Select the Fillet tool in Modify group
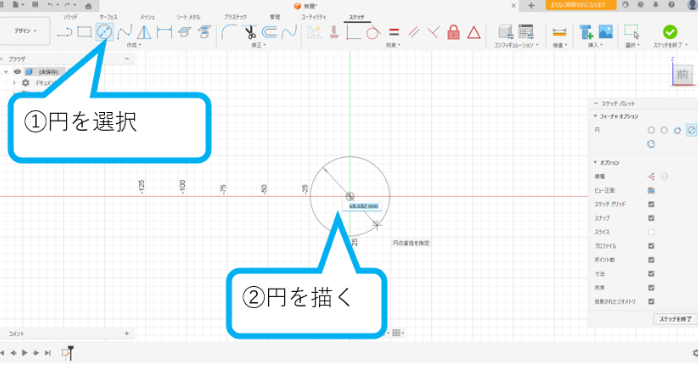Screen dimensions: 698x365 (229, 32)
